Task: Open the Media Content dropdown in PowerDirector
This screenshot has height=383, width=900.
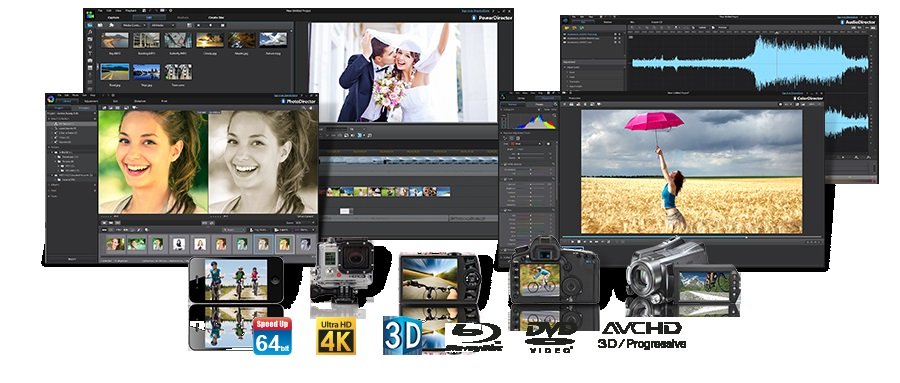Action: 135,26
